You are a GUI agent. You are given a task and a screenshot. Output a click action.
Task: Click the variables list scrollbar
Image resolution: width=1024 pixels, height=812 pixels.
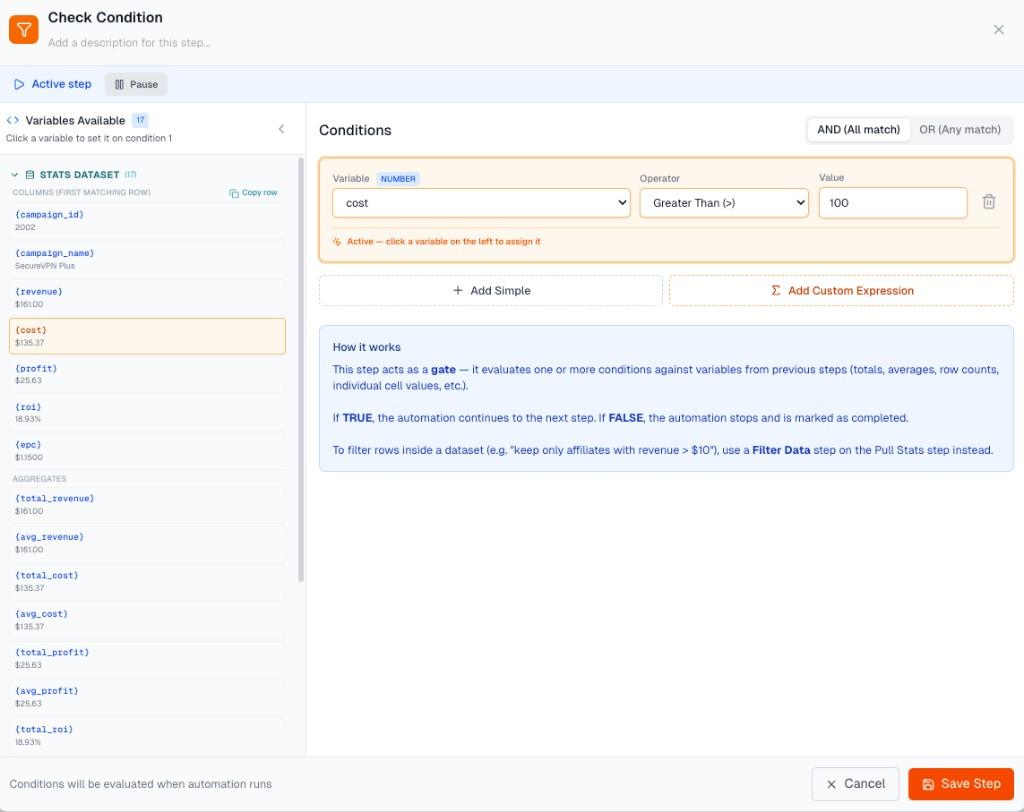point(301,370)
